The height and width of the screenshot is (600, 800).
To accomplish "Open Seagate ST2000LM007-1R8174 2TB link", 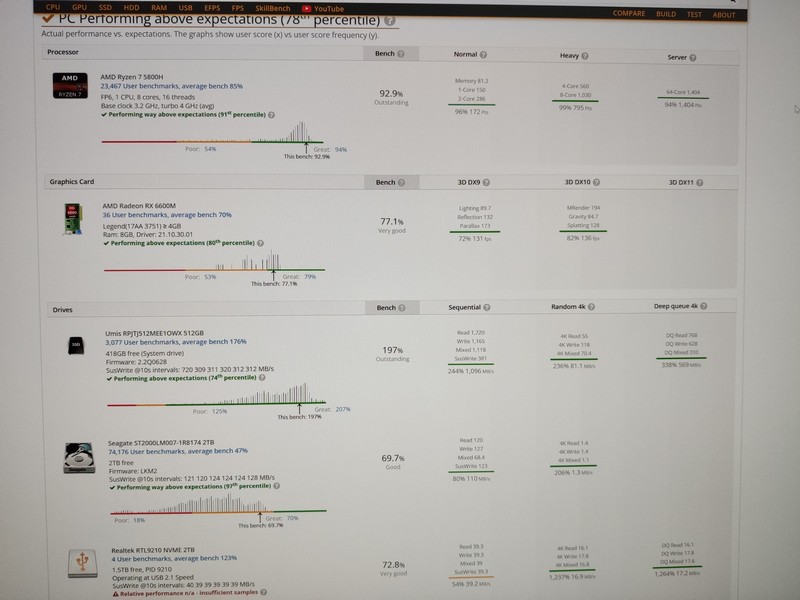I will tap(161, 443).
